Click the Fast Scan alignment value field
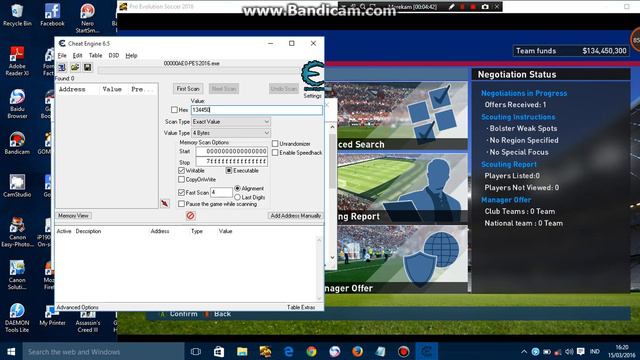This screenshot has height=360, width=640. (x=221, y=192)
